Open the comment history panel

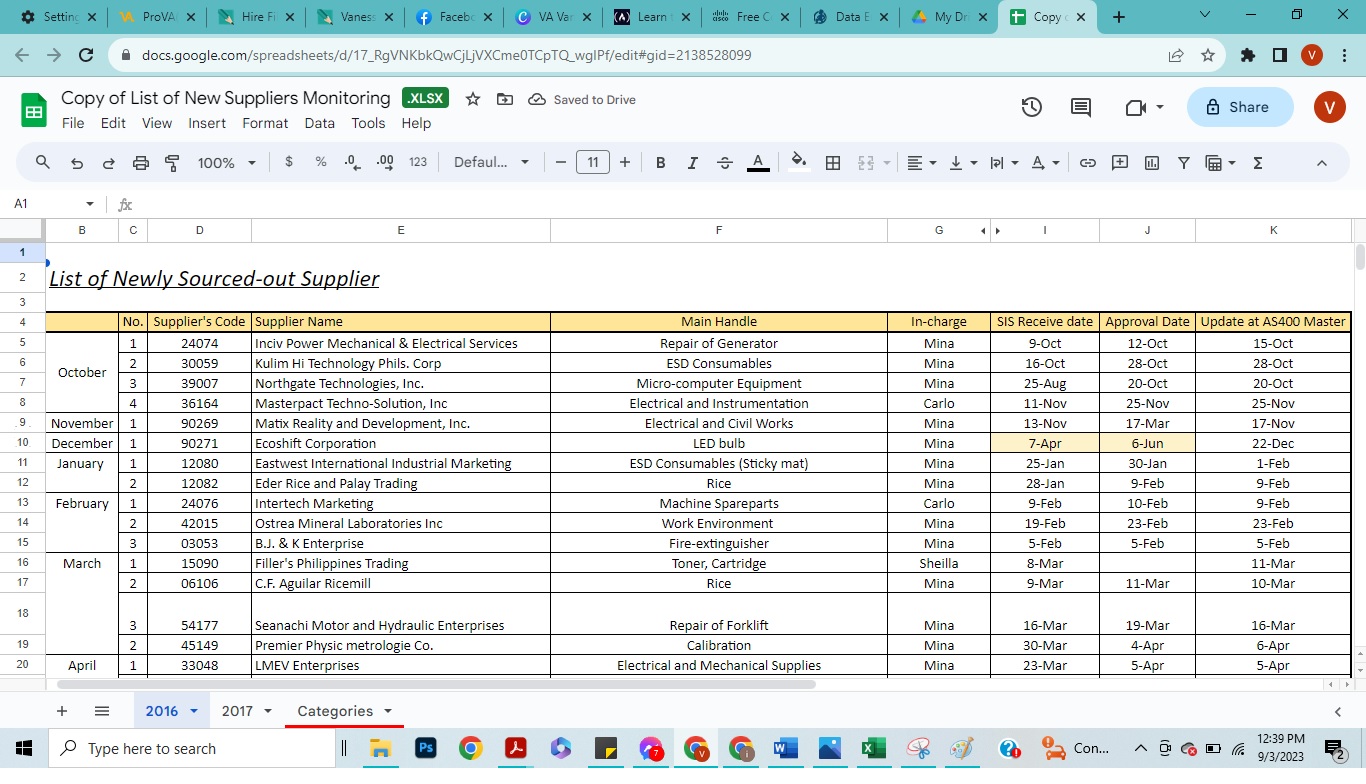point(1081,107)
